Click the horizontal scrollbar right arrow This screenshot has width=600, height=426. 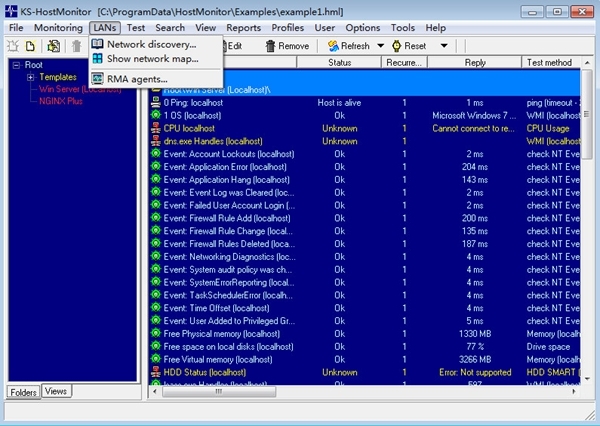[574, 392]
